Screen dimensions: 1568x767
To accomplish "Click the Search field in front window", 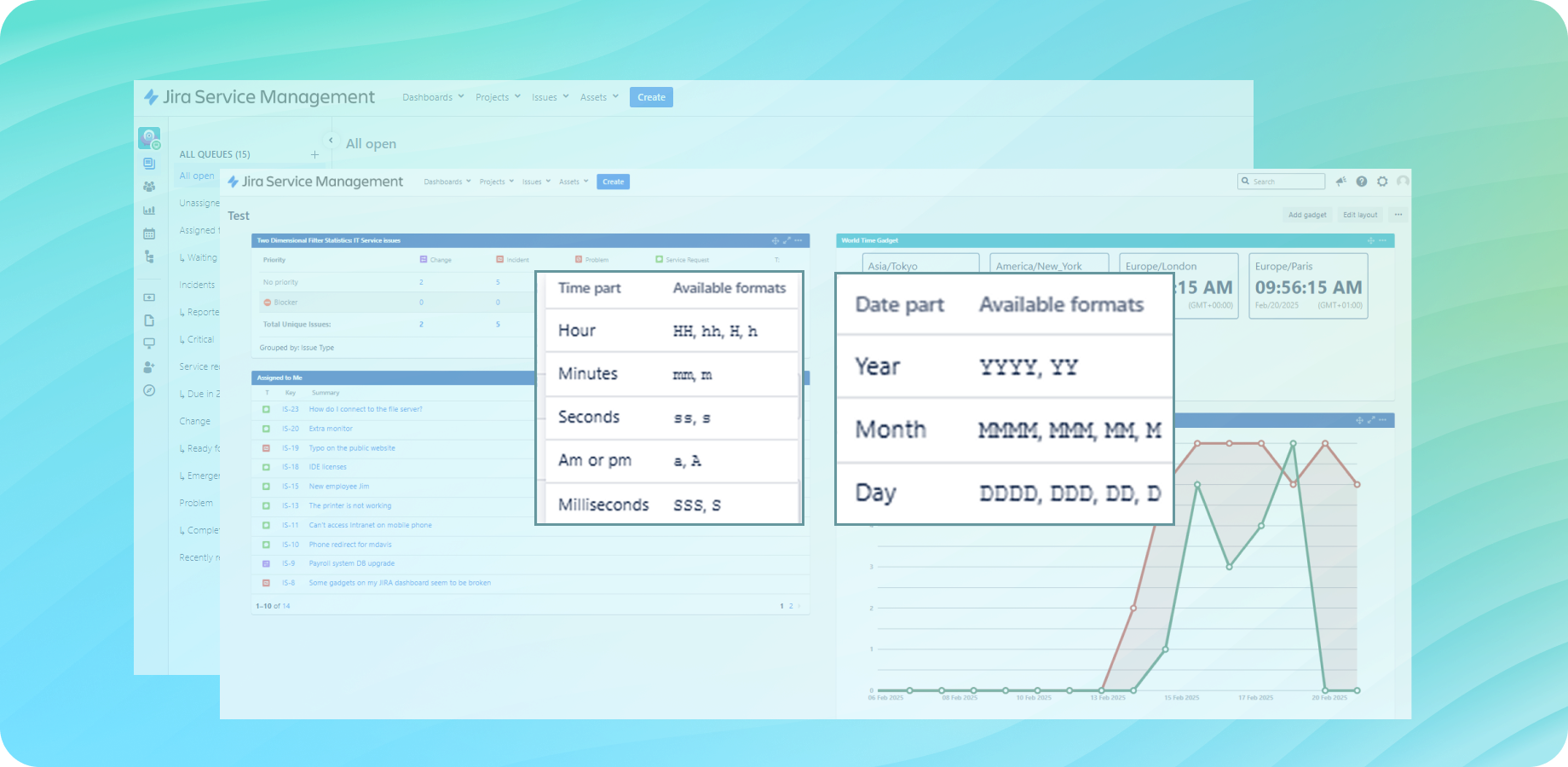I will [1282, 182].
